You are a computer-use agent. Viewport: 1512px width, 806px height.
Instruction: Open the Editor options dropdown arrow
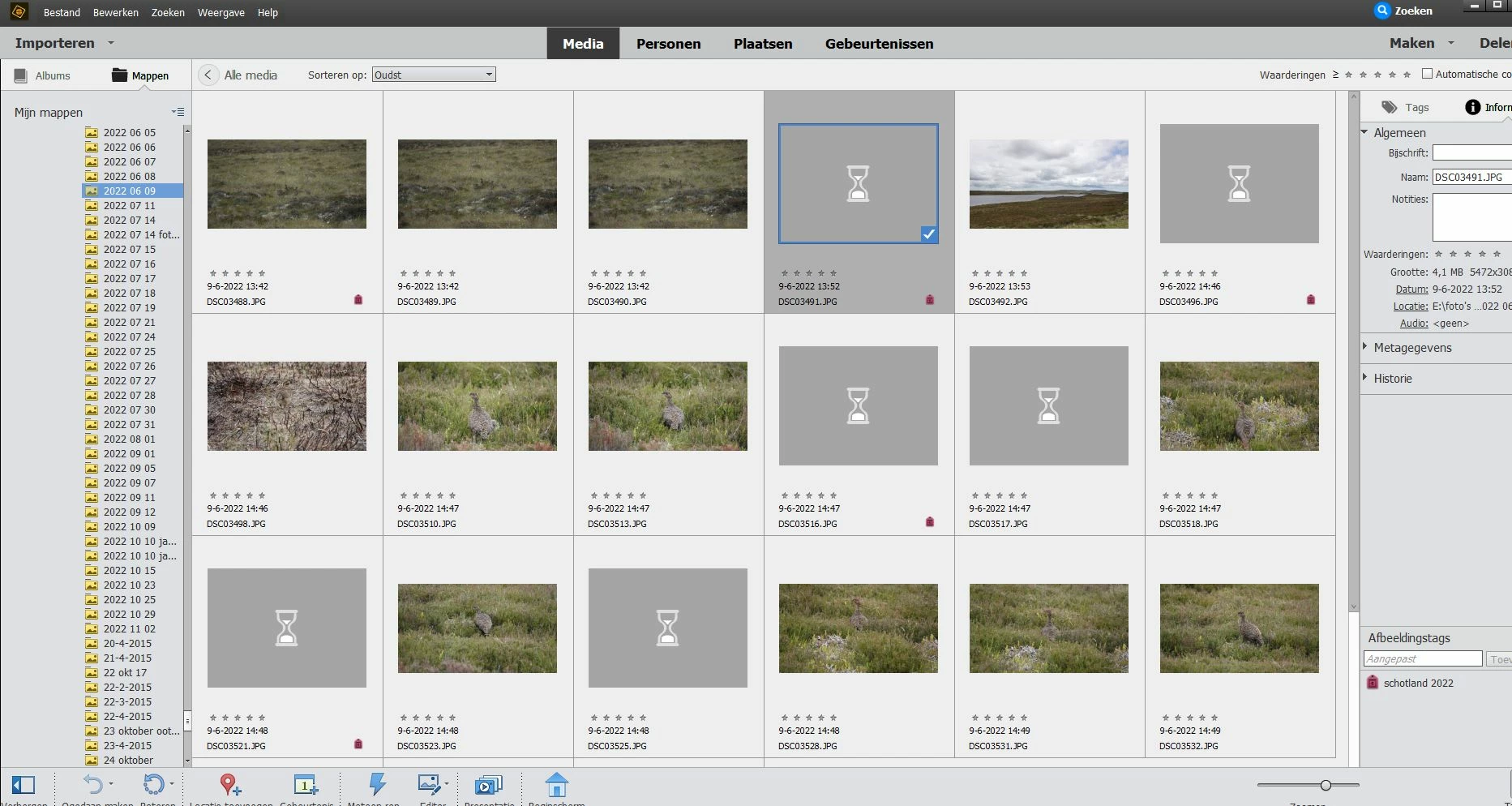pos(447,784)
